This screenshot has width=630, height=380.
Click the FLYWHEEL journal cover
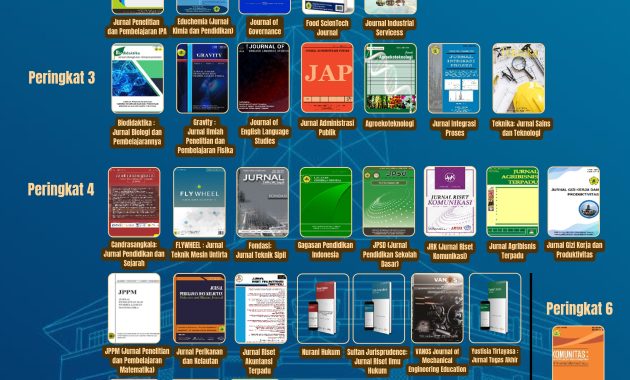199,202
